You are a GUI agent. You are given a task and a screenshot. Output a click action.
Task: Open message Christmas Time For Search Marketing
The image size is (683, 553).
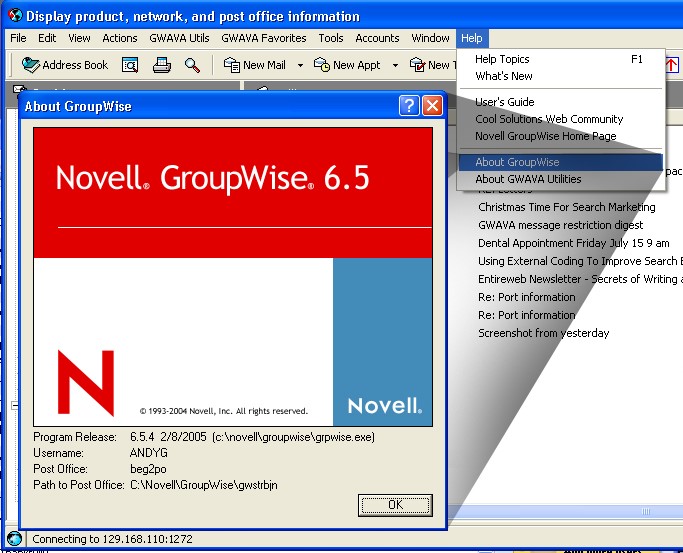566,207
